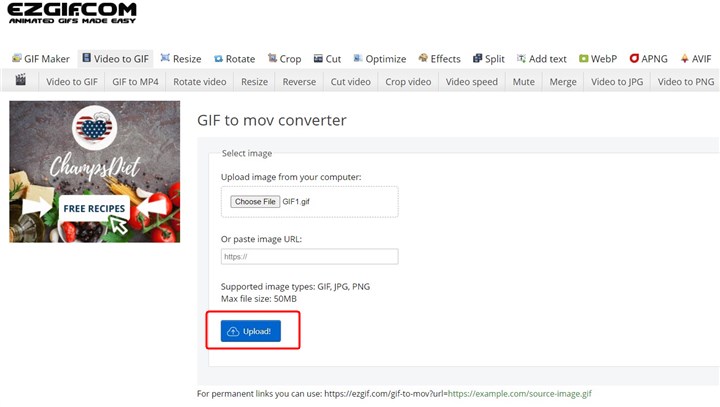This screenshot has height=407, width=720.
Task: Click the FREE RECIPES button in ad
Action: pyautogui.click(x=94, y=209)
